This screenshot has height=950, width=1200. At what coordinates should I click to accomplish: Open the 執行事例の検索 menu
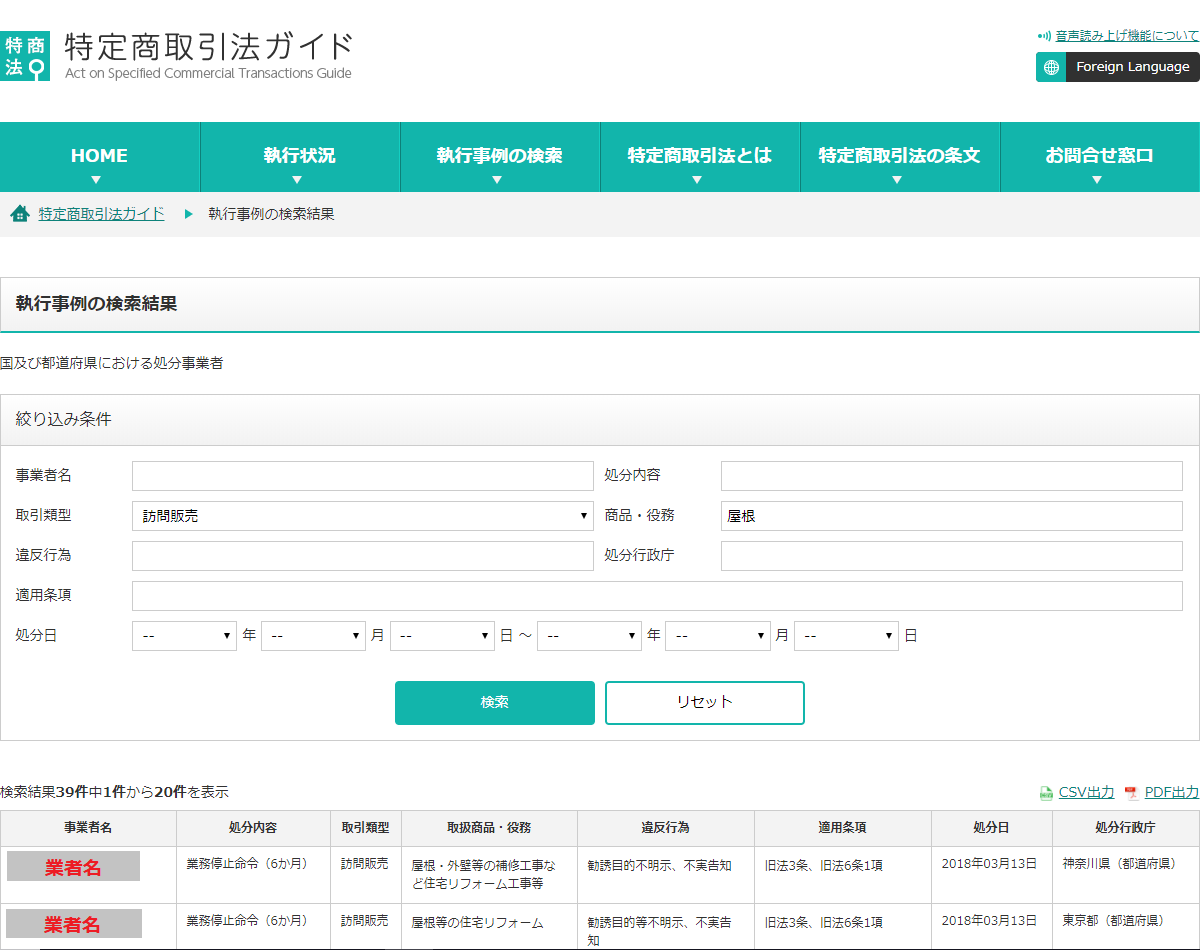tap(500, 157)
